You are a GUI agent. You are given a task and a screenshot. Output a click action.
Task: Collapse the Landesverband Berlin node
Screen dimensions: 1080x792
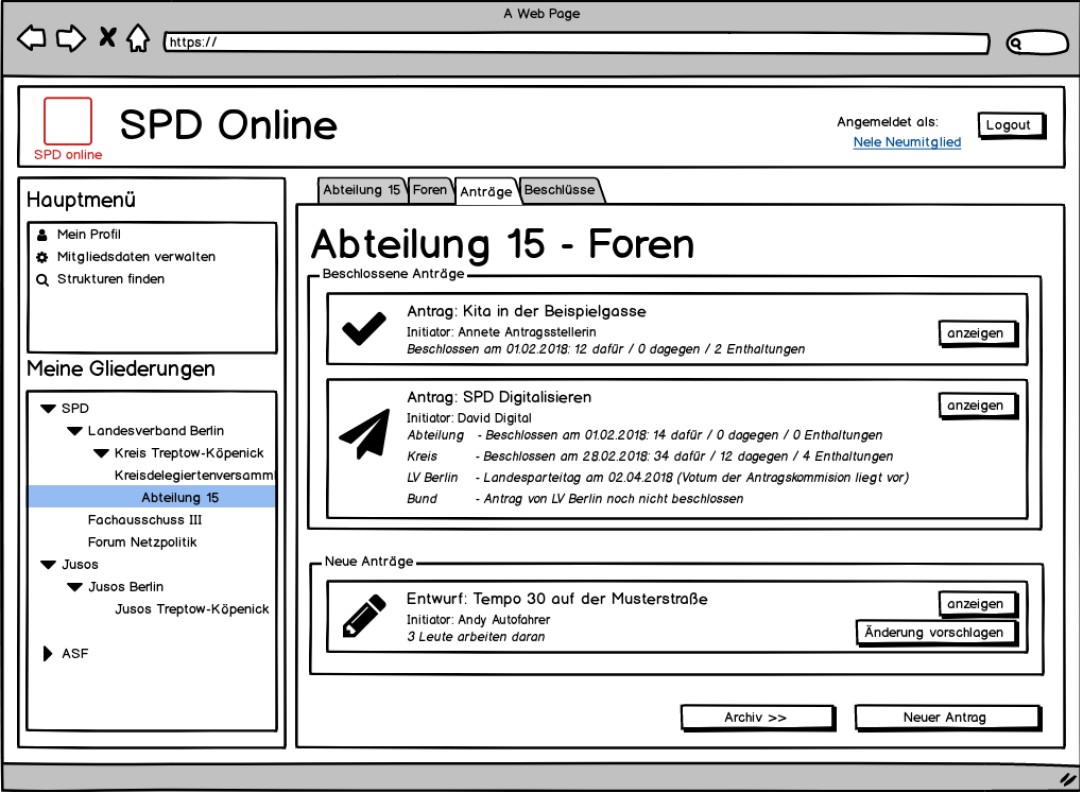pos(74,431)
